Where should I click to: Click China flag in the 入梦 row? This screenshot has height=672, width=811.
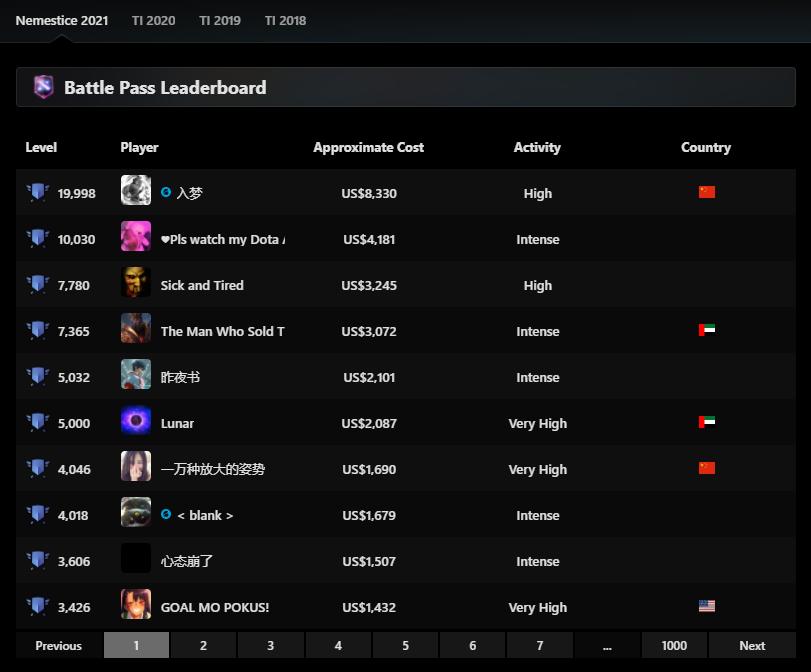pyautogui.click(x=707, y=192)
